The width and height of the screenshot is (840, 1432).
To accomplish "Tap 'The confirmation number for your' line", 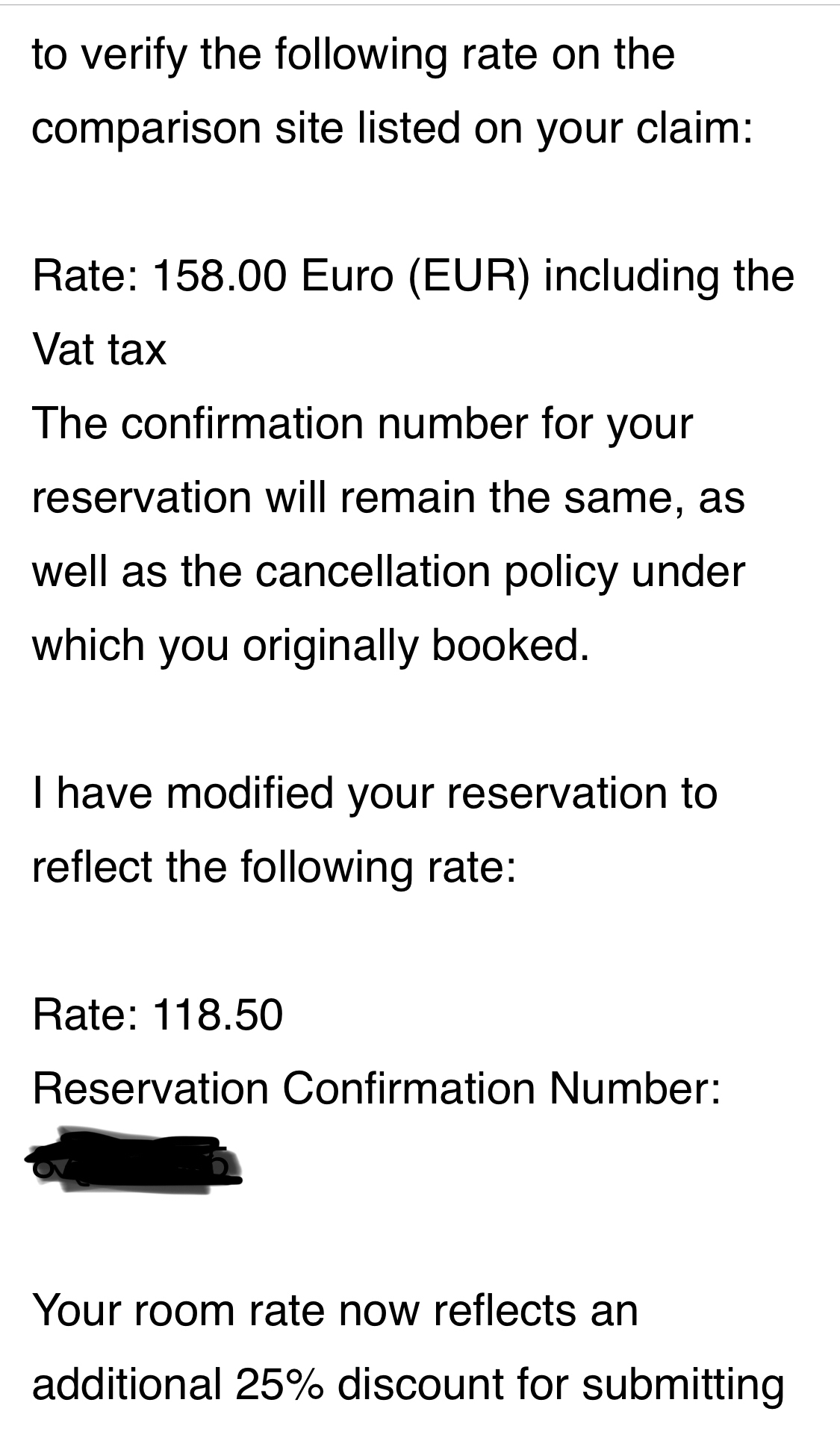I will click(x=363, y=424).
